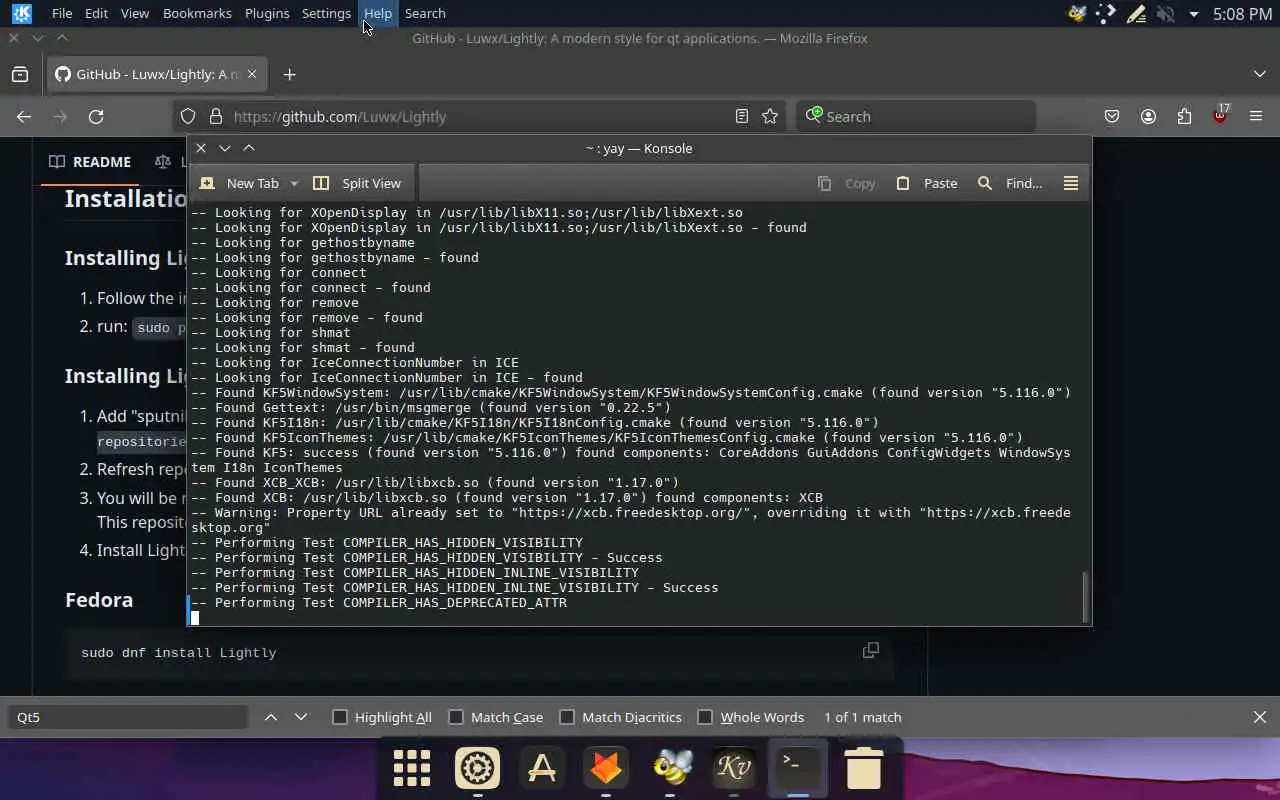Open the Search menu in top bar

tap(425, 13)
